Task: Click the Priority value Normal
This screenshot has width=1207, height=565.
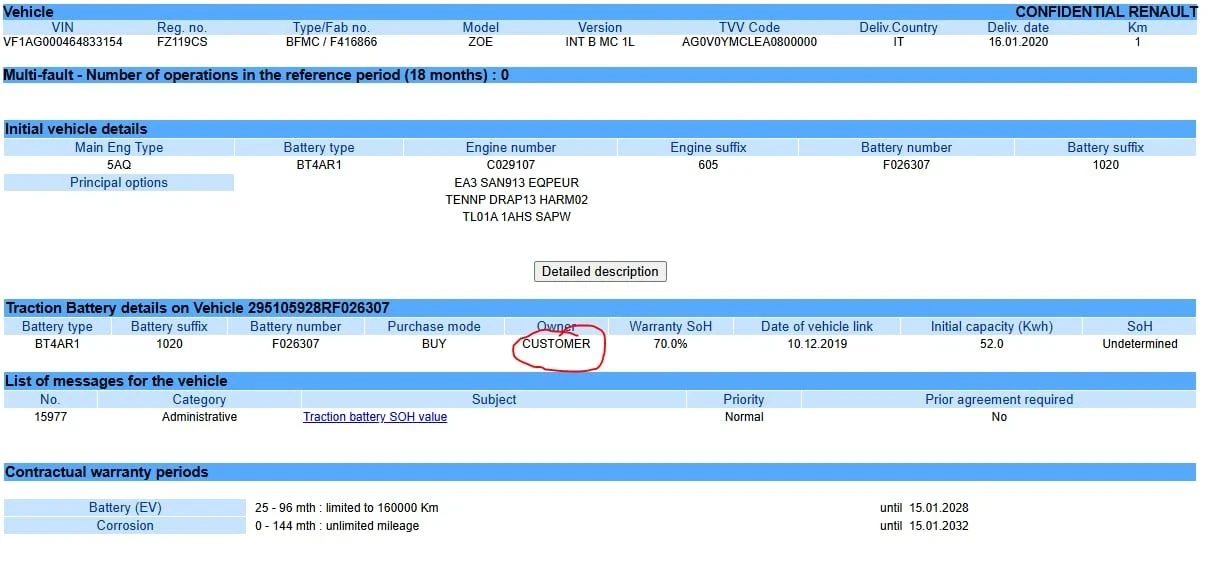Action: 744,417
